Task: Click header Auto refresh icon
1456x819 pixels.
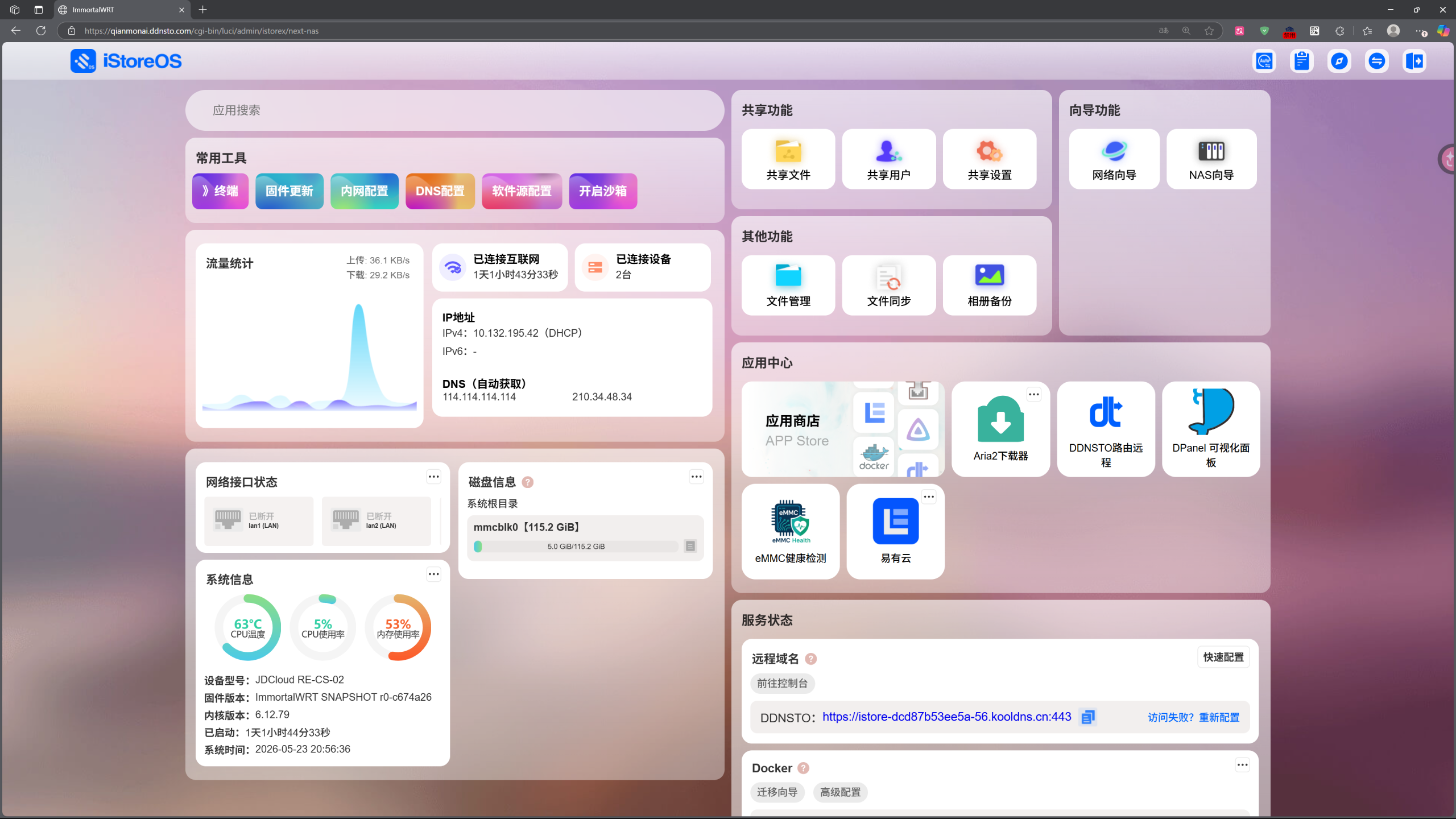Action: pyautogui.click(x=1264, y=61)
